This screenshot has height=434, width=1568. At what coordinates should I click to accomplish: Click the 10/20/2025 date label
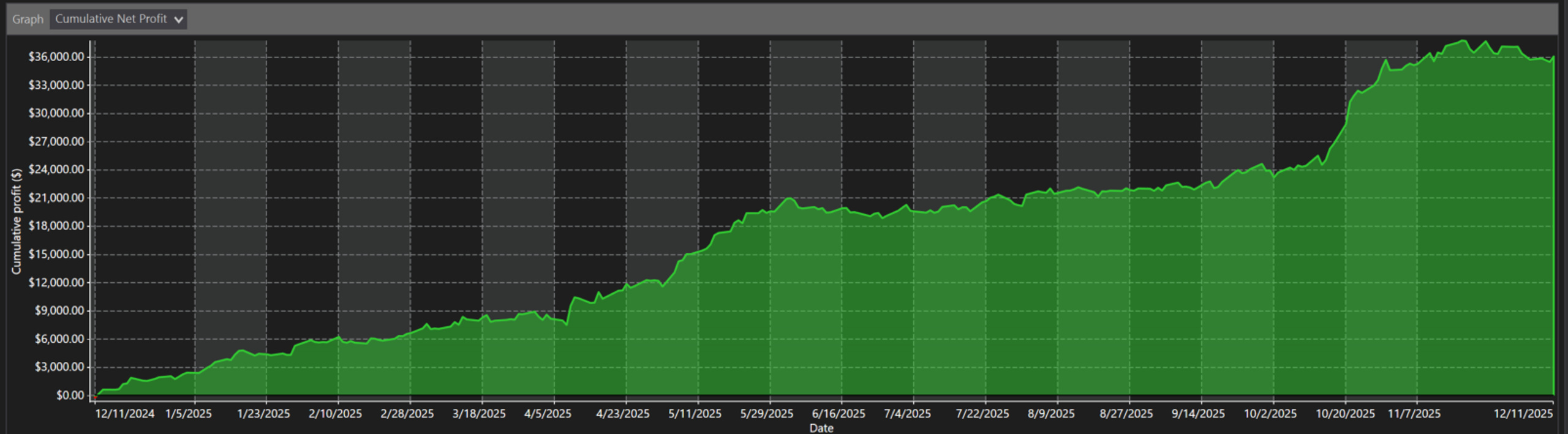[1346, 414]
